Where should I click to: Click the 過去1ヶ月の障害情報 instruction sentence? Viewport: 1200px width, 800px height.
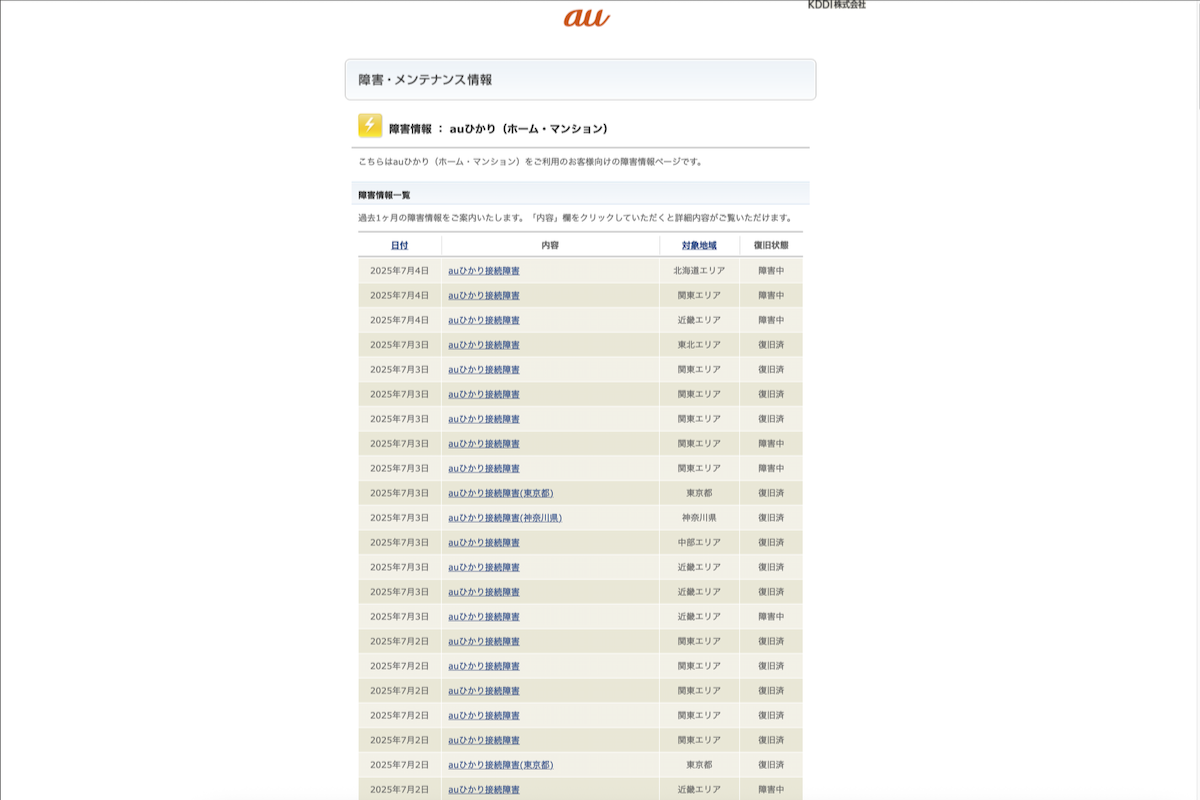(x=577, y=218)
